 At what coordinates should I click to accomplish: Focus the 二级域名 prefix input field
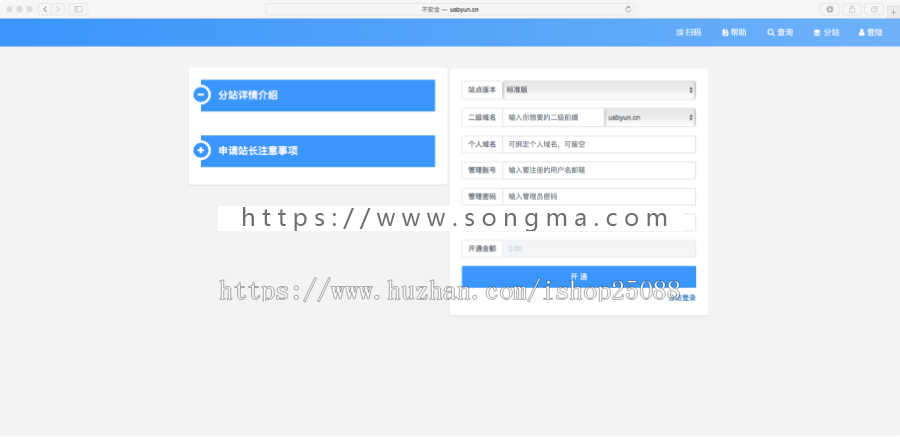point(553,117)
